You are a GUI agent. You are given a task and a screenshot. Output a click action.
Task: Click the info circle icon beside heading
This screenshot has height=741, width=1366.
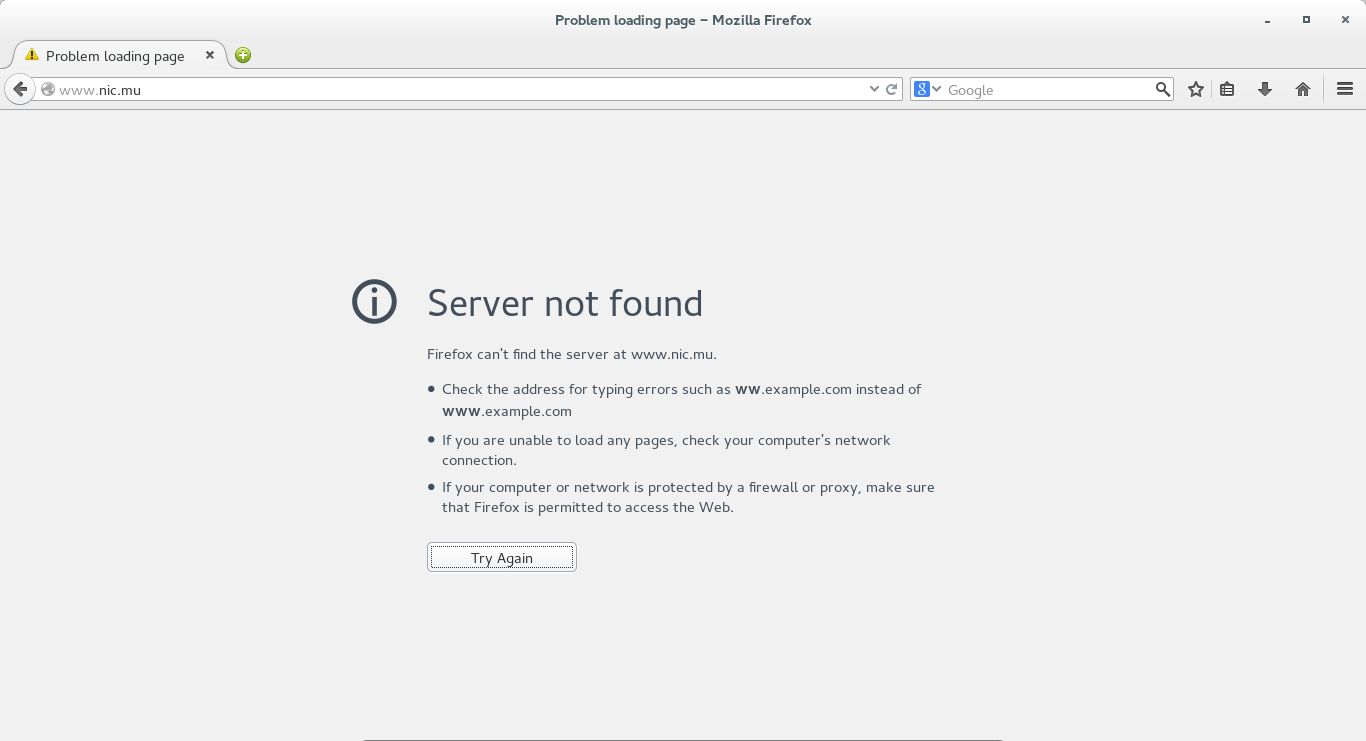(x=374, y=301)
